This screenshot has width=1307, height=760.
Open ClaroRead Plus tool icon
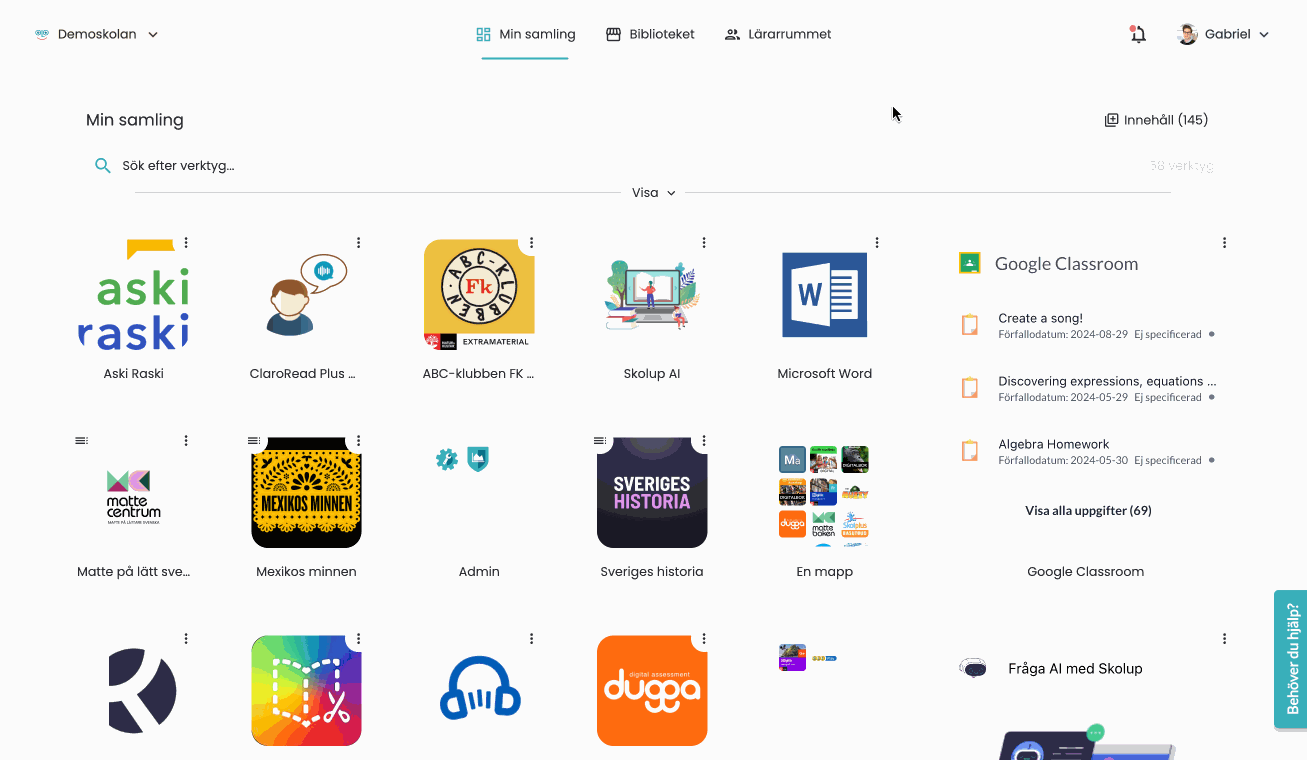click(x=306, y=294)
